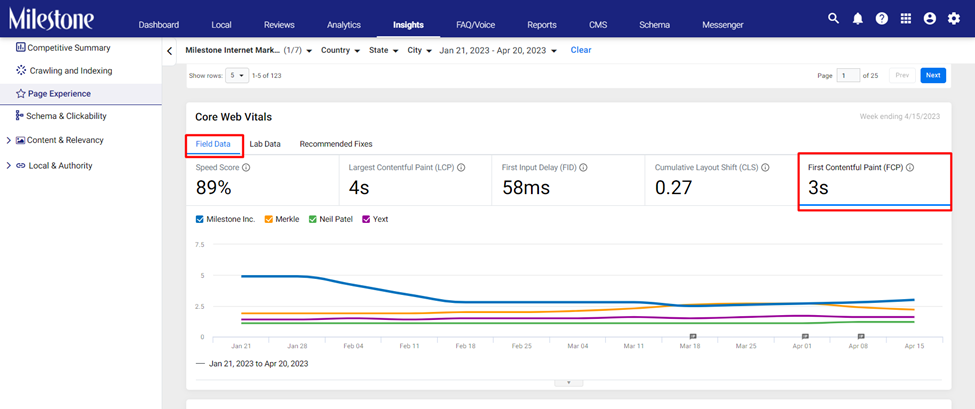Open the Country filter dropdown
The height and width of the screenshot is (409, 975).
(340, 50)
